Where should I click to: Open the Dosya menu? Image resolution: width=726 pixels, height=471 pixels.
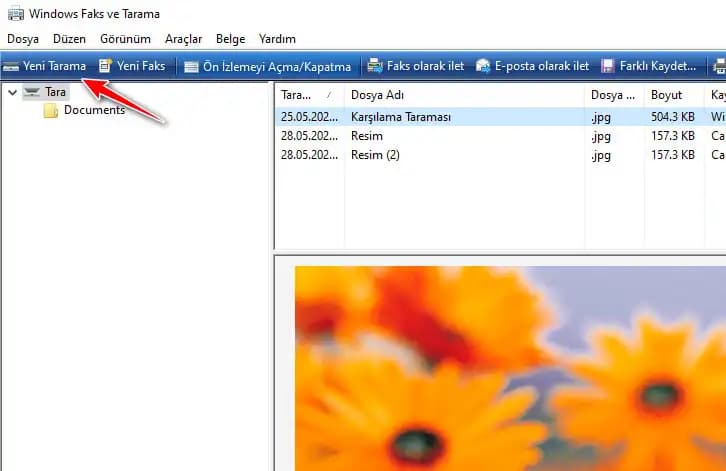coord(23,39)
